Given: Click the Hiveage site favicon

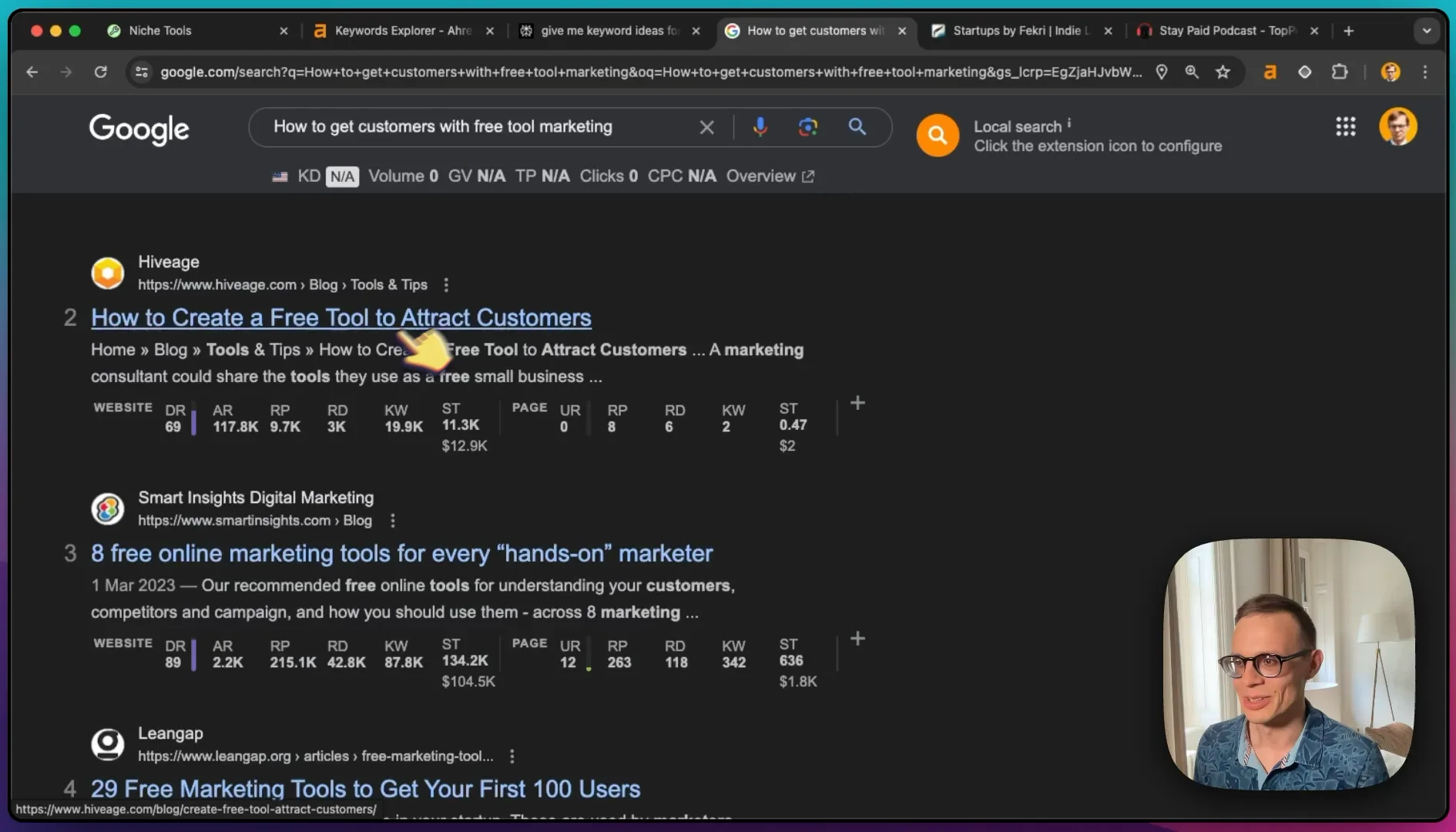Looking at the screenshot, I should 108,273.
